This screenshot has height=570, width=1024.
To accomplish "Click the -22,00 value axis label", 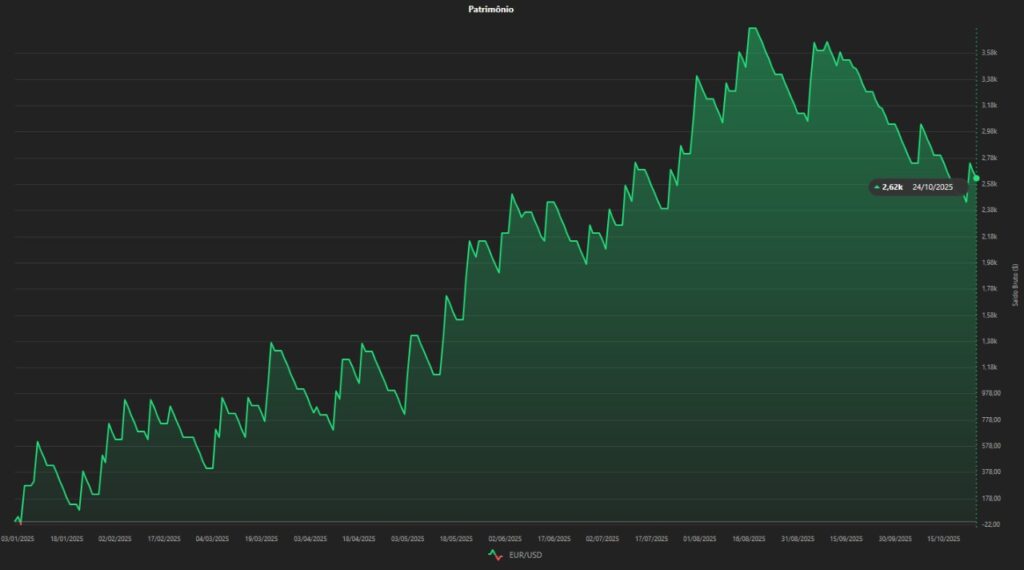I will point(990,524).
